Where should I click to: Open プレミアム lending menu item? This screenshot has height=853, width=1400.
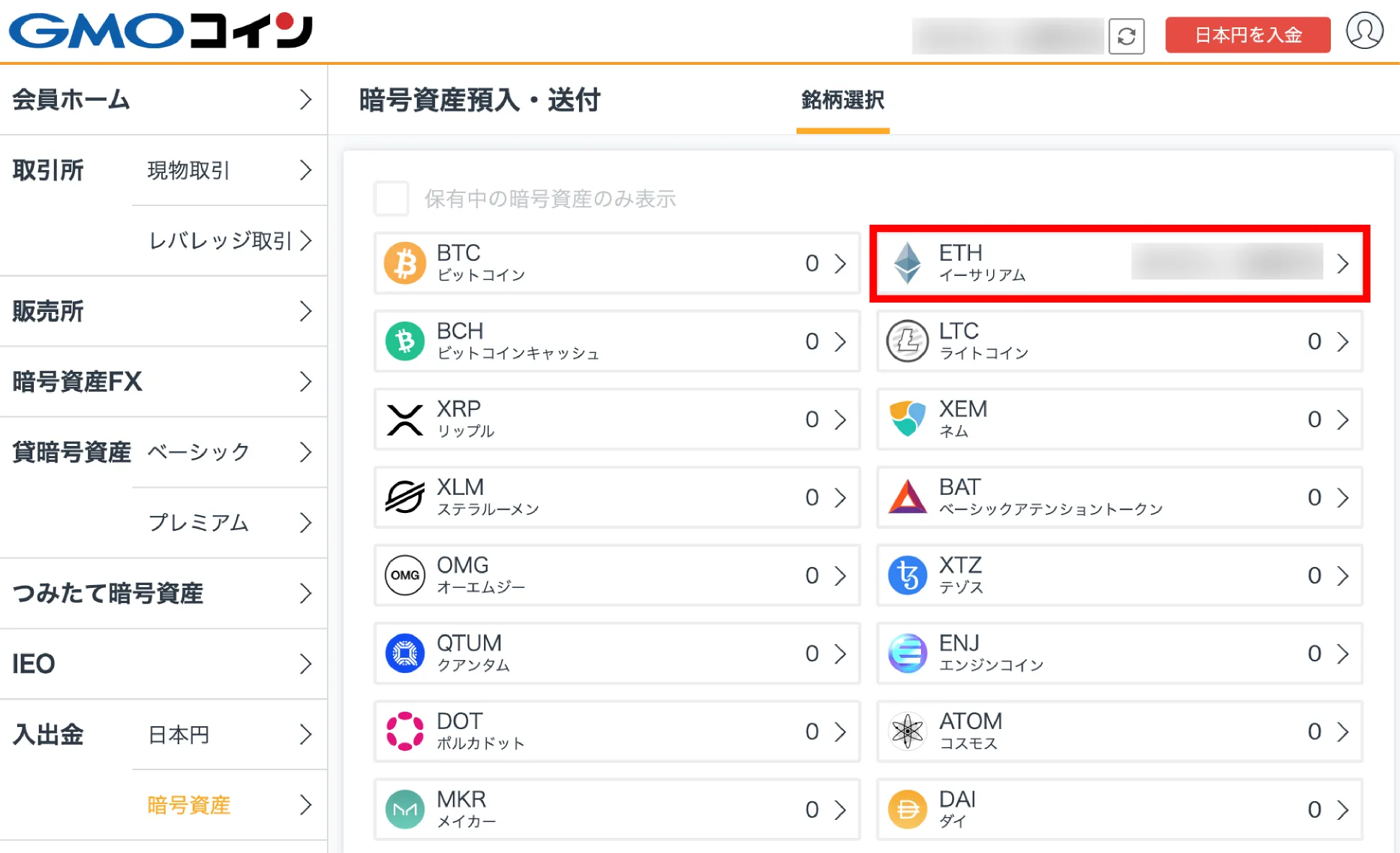click(x=230, y=523)
